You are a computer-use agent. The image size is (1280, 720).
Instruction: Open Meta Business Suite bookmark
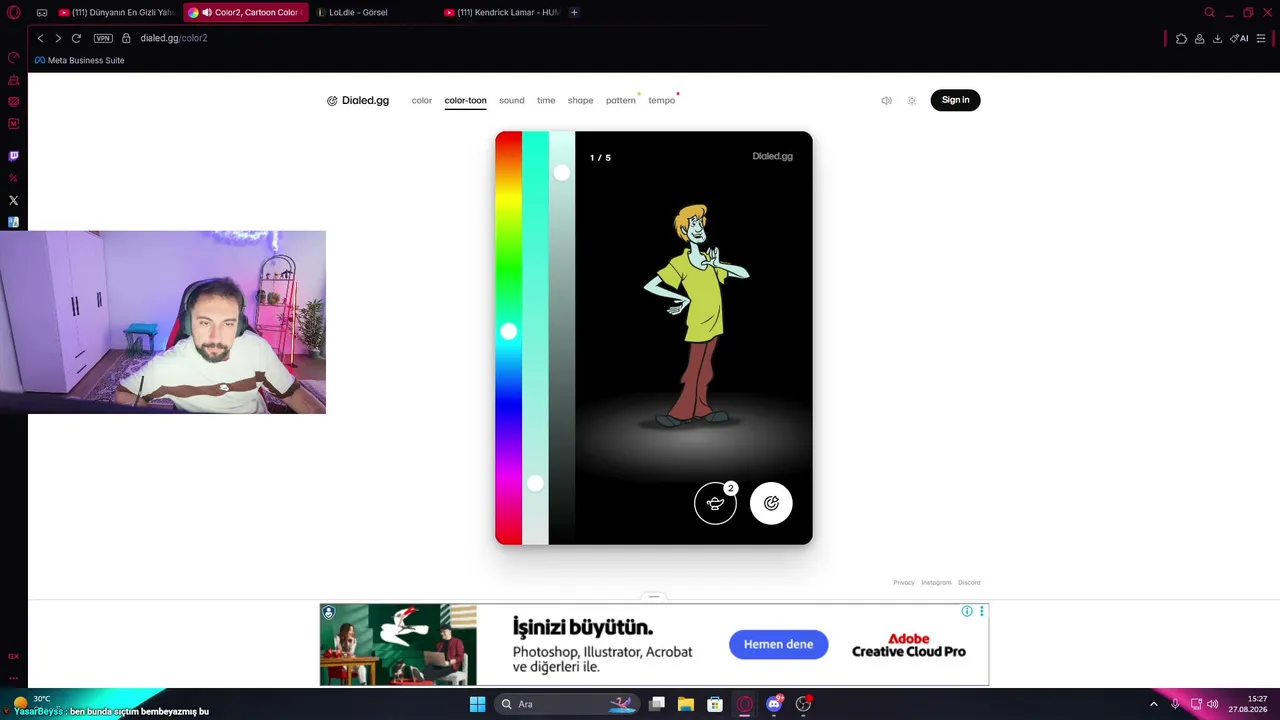pos(79,60)
